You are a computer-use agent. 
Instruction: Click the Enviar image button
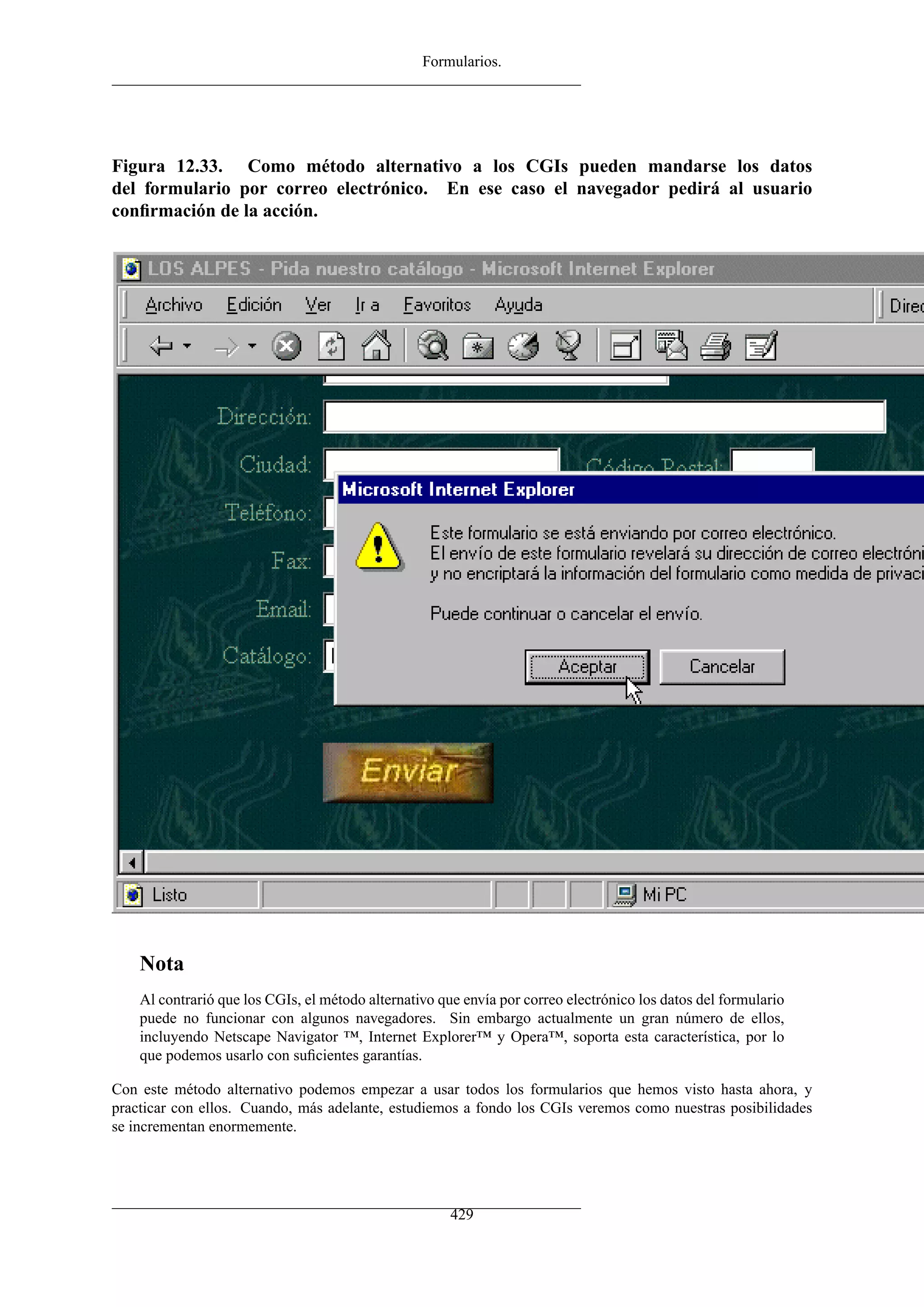(x=407, y=773)
